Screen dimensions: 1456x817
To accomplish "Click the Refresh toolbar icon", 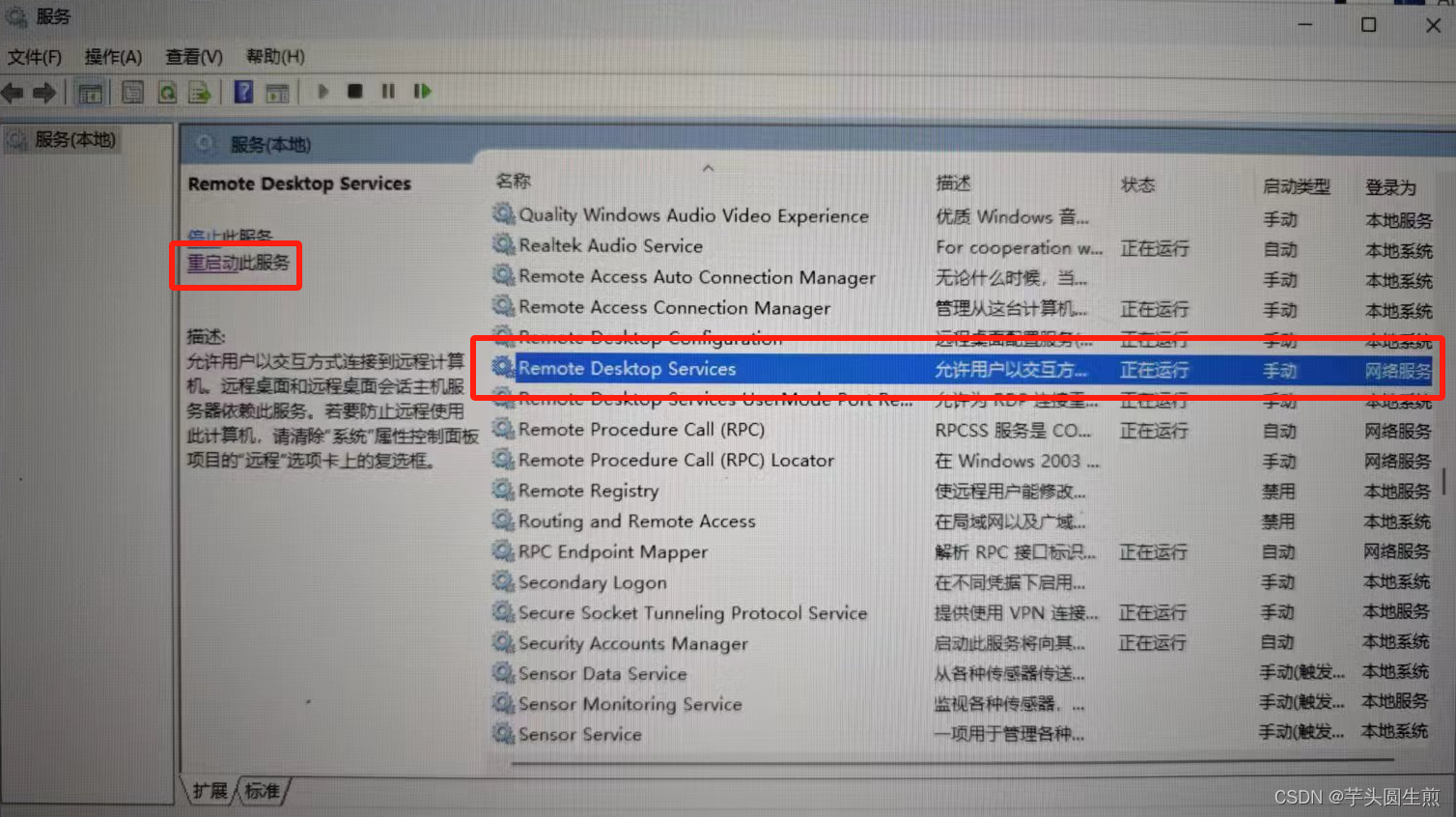I will coord(167,93).
